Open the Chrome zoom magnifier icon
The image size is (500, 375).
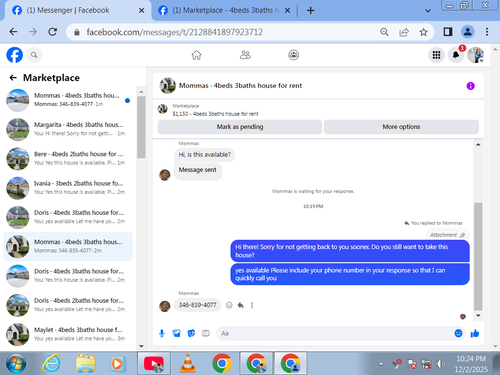(x=384, y=32)
